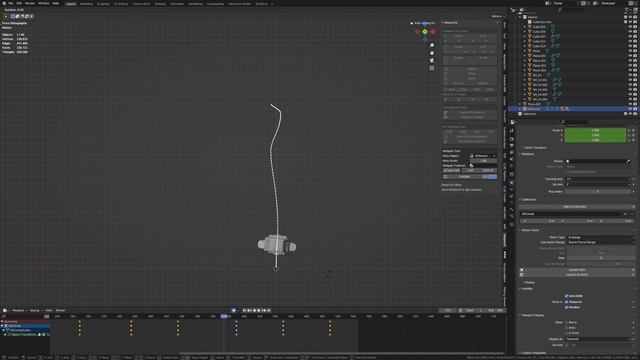Viewport: 640px width, 360px height.
Task: Toggle the Show In Renders checkbox
Action: coord(566,307)
